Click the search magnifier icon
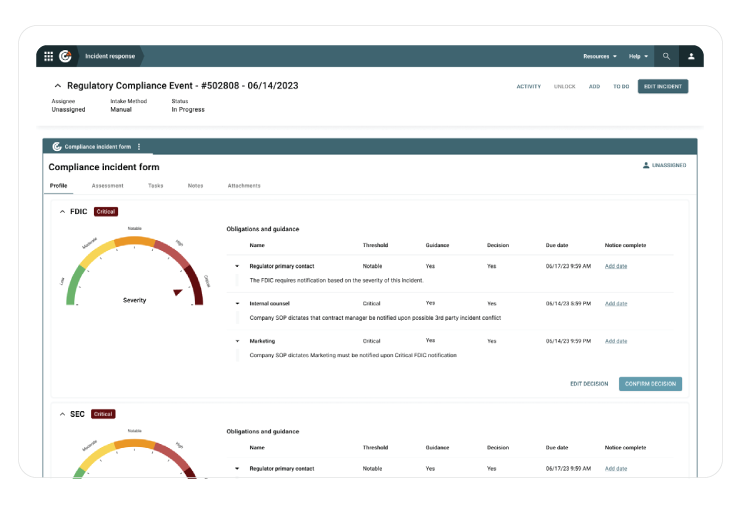 666,56
